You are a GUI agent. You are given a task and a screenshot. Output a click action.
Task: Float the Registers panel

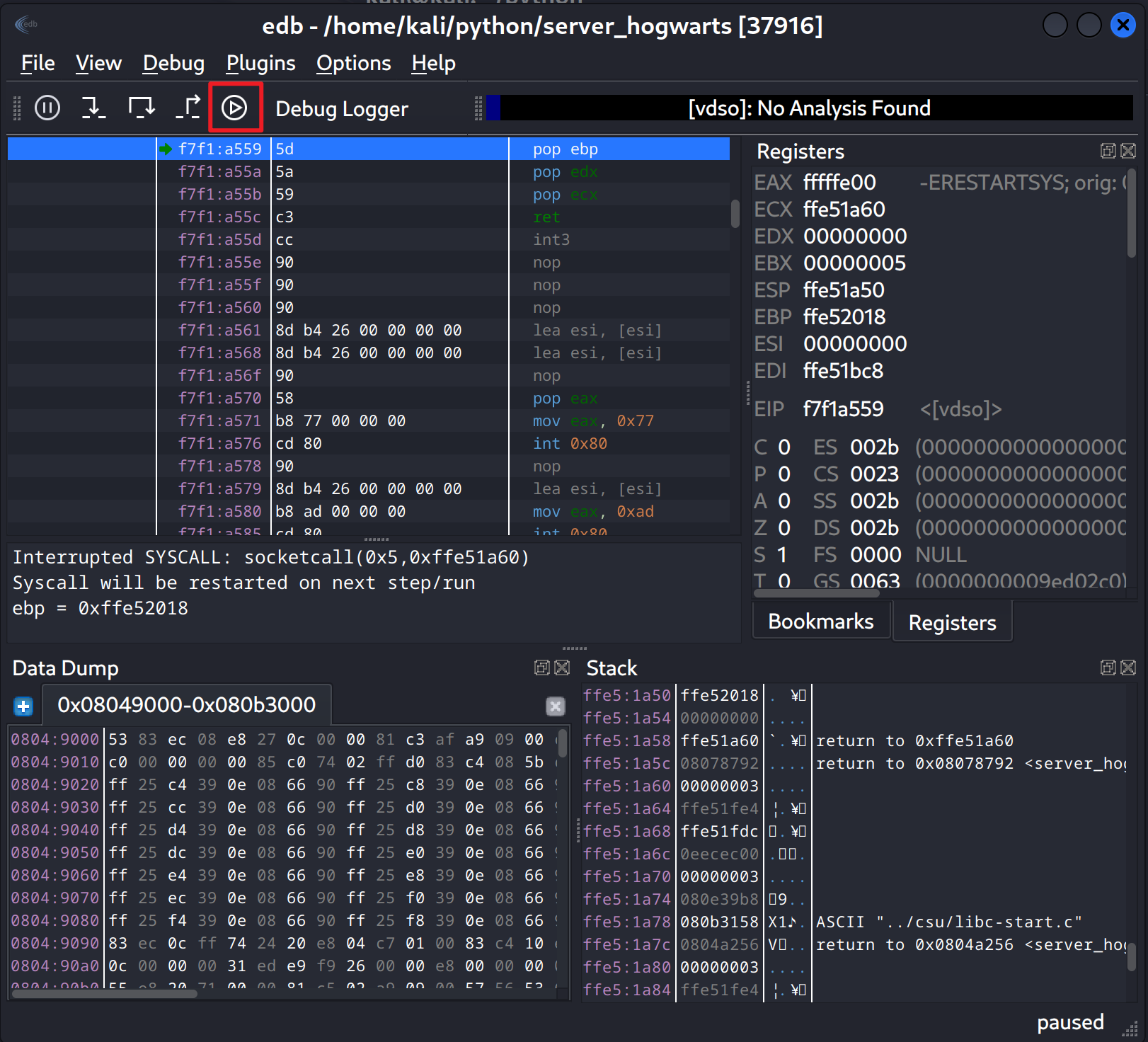click(x=1108, y=151)
